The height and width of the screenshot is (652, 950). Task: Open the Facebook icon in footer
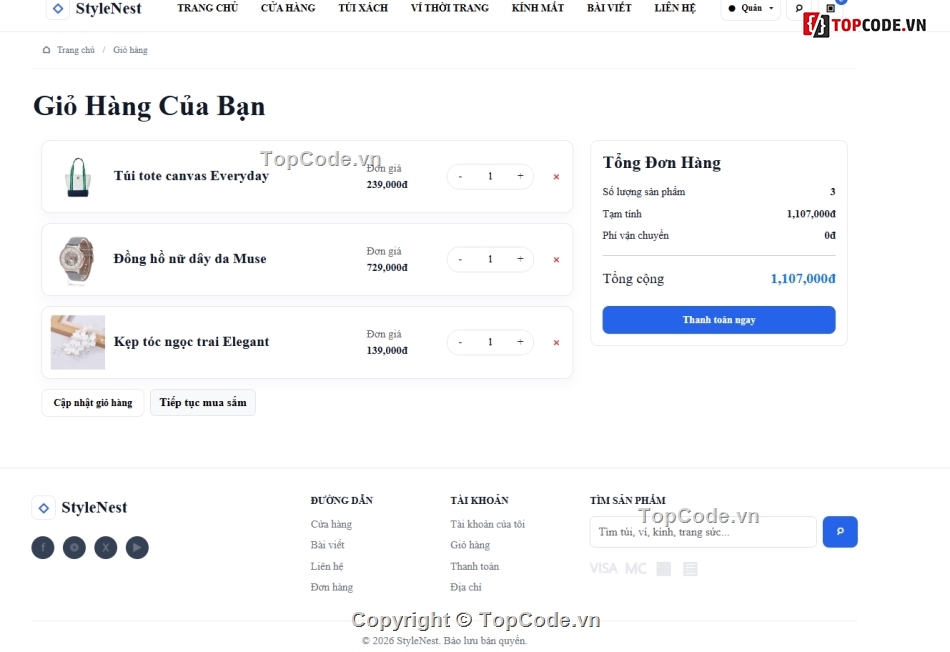pos(43,547)
